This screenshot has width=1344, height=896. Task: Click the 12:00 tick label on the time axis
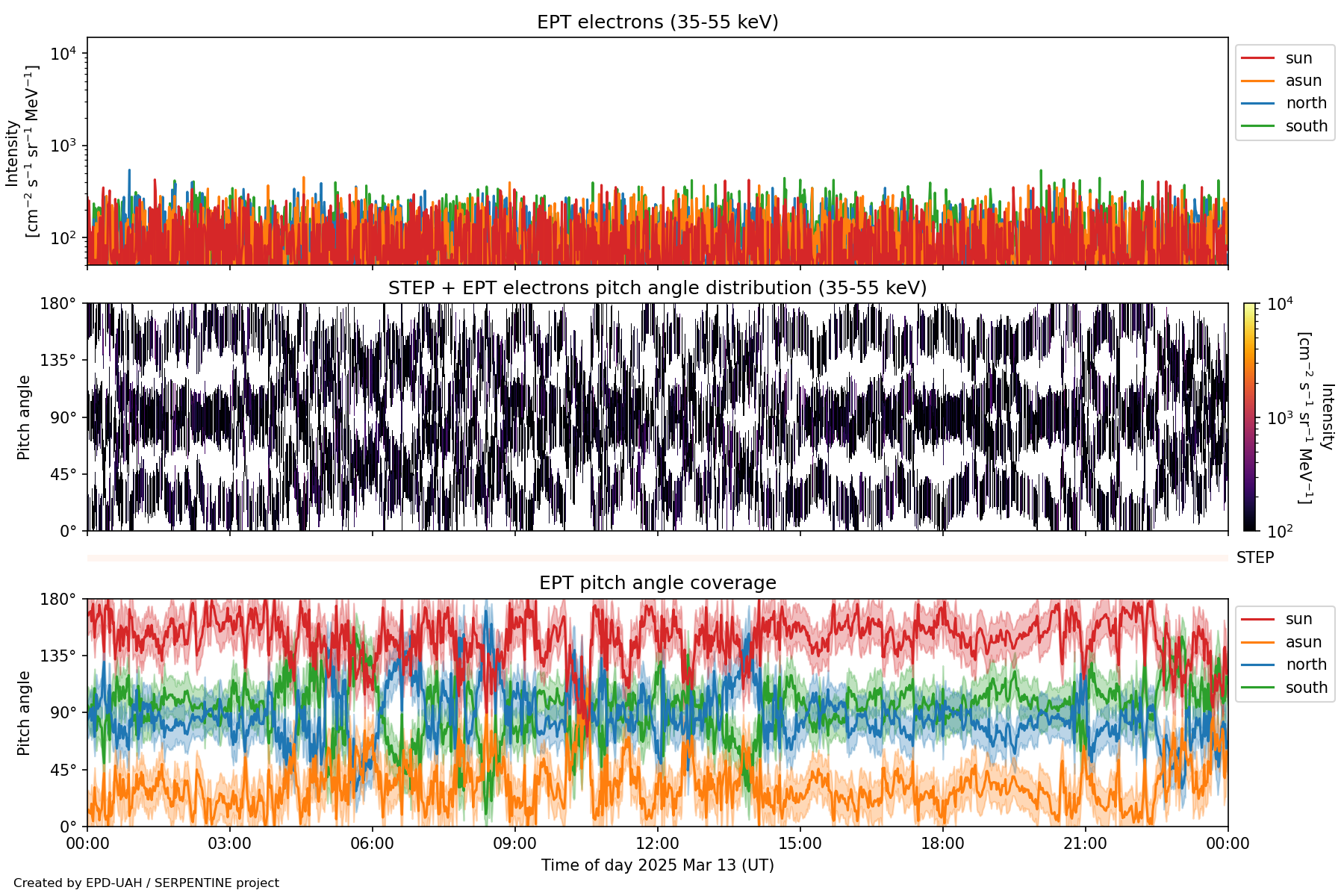[657, 844]
